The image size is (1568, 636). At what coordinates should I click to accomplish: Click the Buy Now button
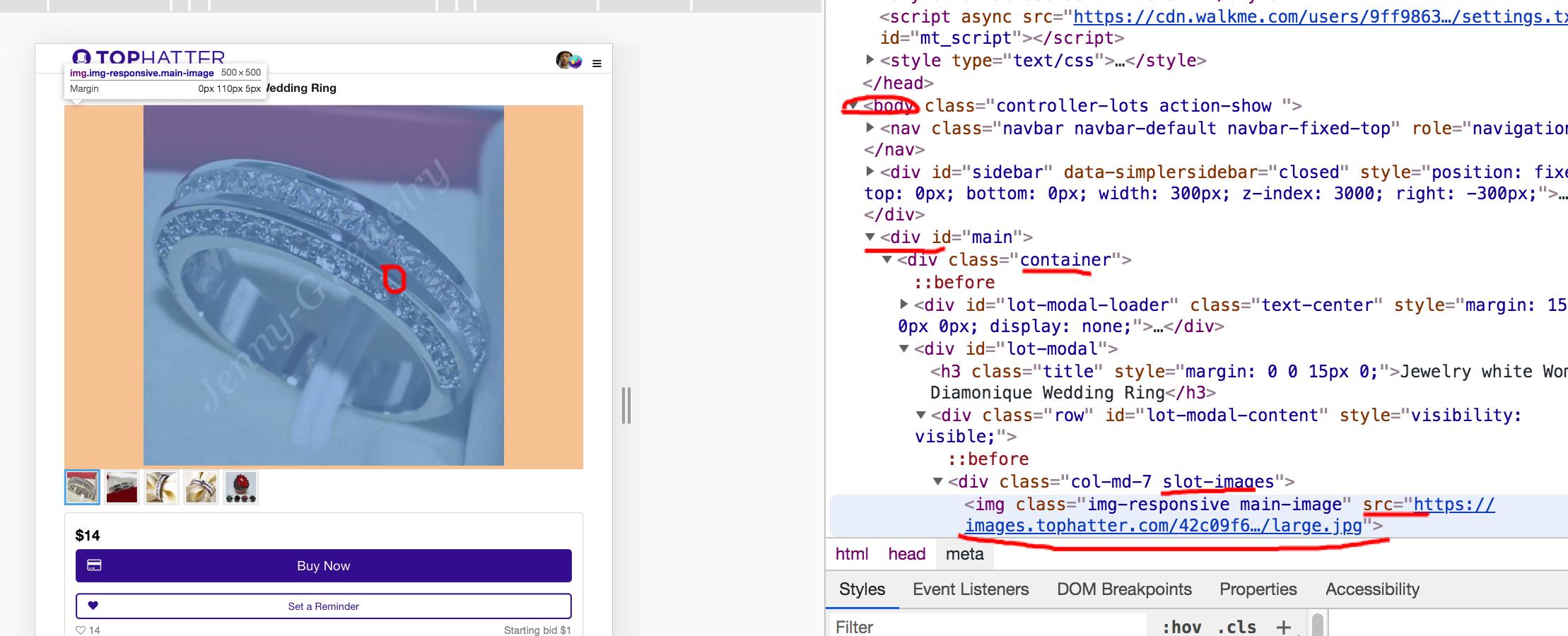click(324, 566)
